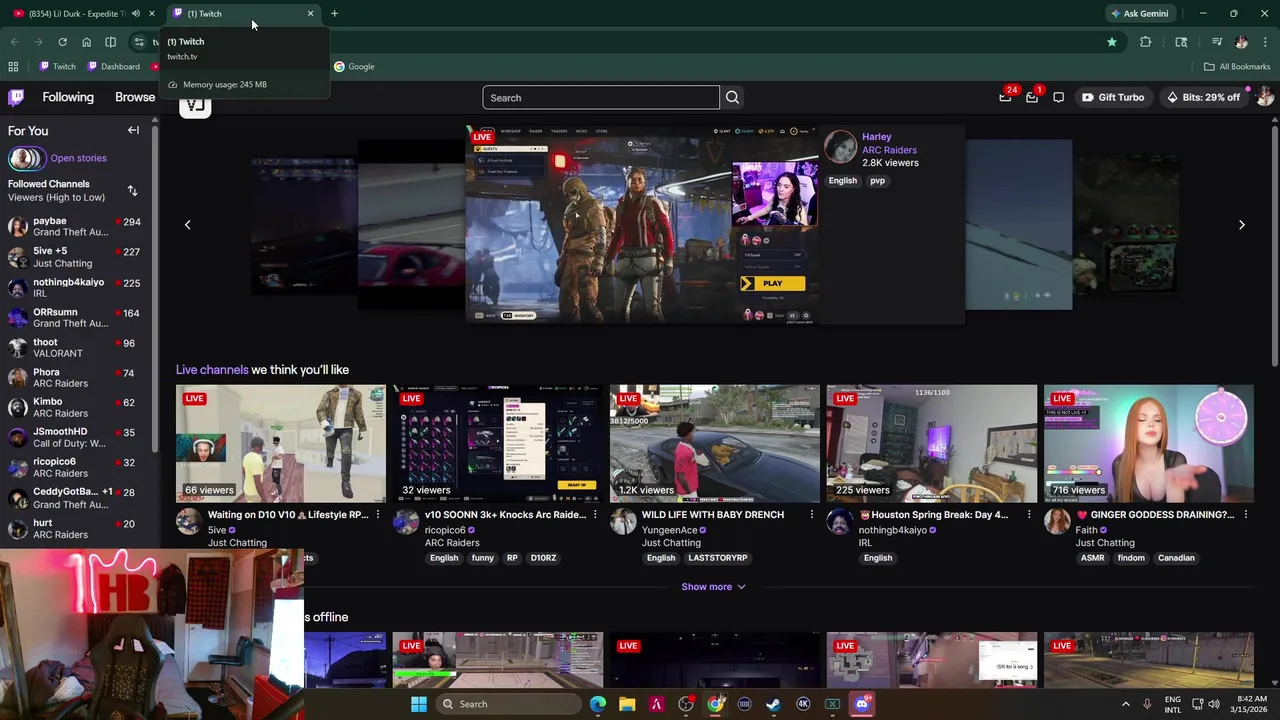Sort followed channels with the arrows icon
The image size is (1280, 720).
tap(132, 190)
